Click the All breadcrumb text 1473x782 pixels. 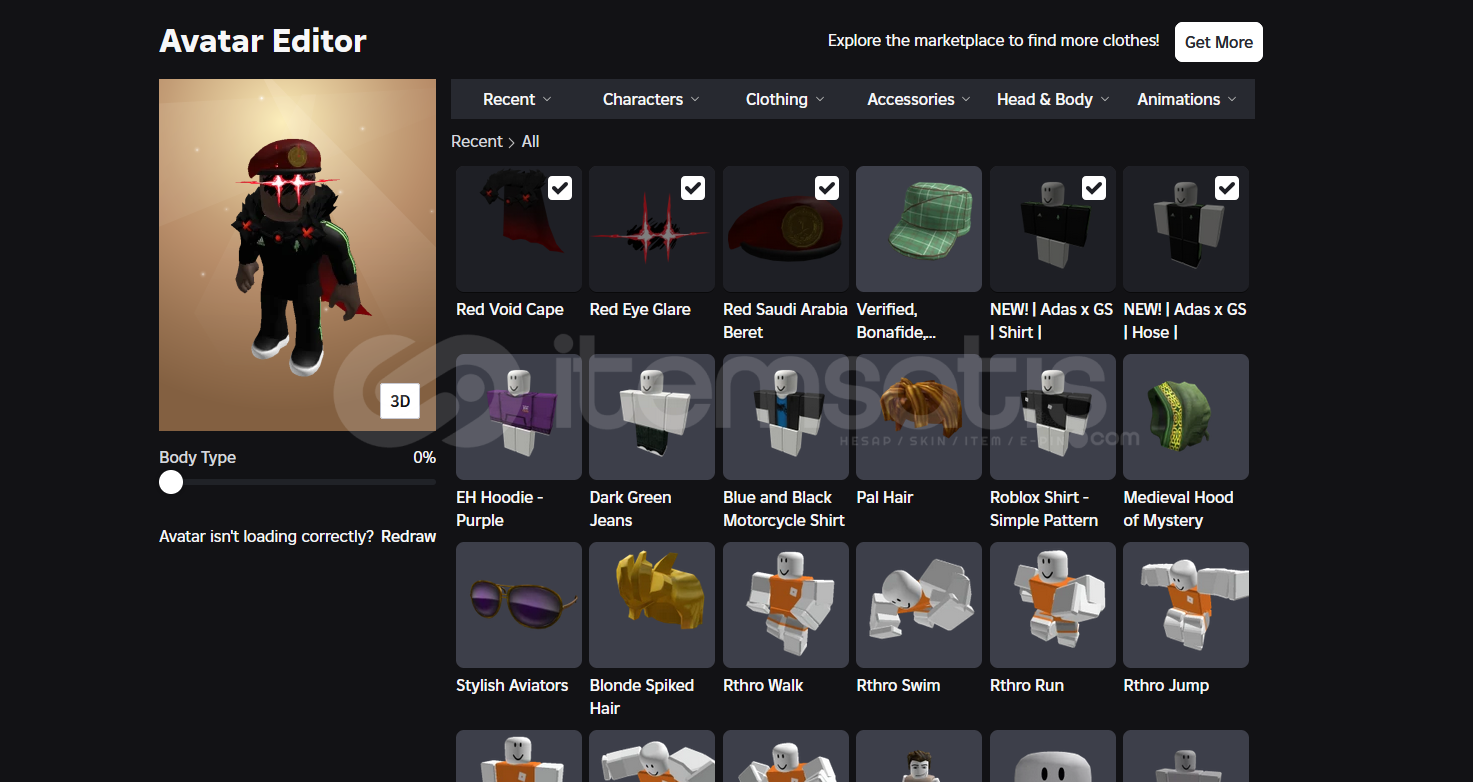(530, 141)
